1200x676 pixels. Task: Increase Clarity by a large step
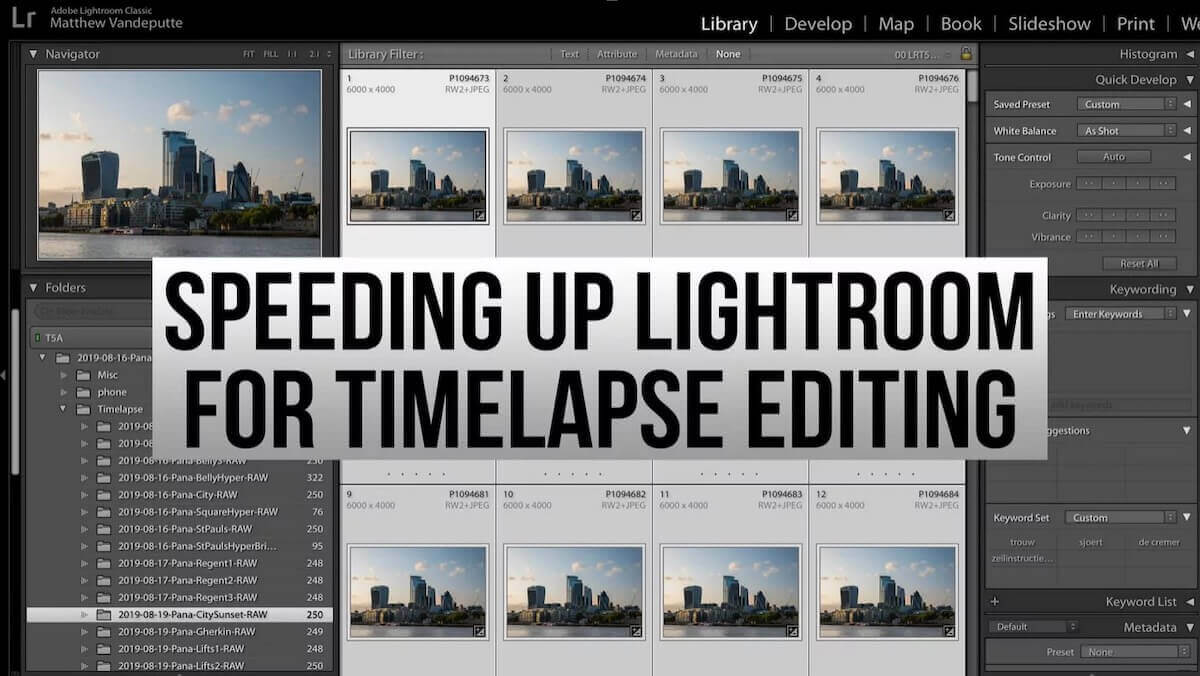pyautogui.click(x=1162, y=215)
